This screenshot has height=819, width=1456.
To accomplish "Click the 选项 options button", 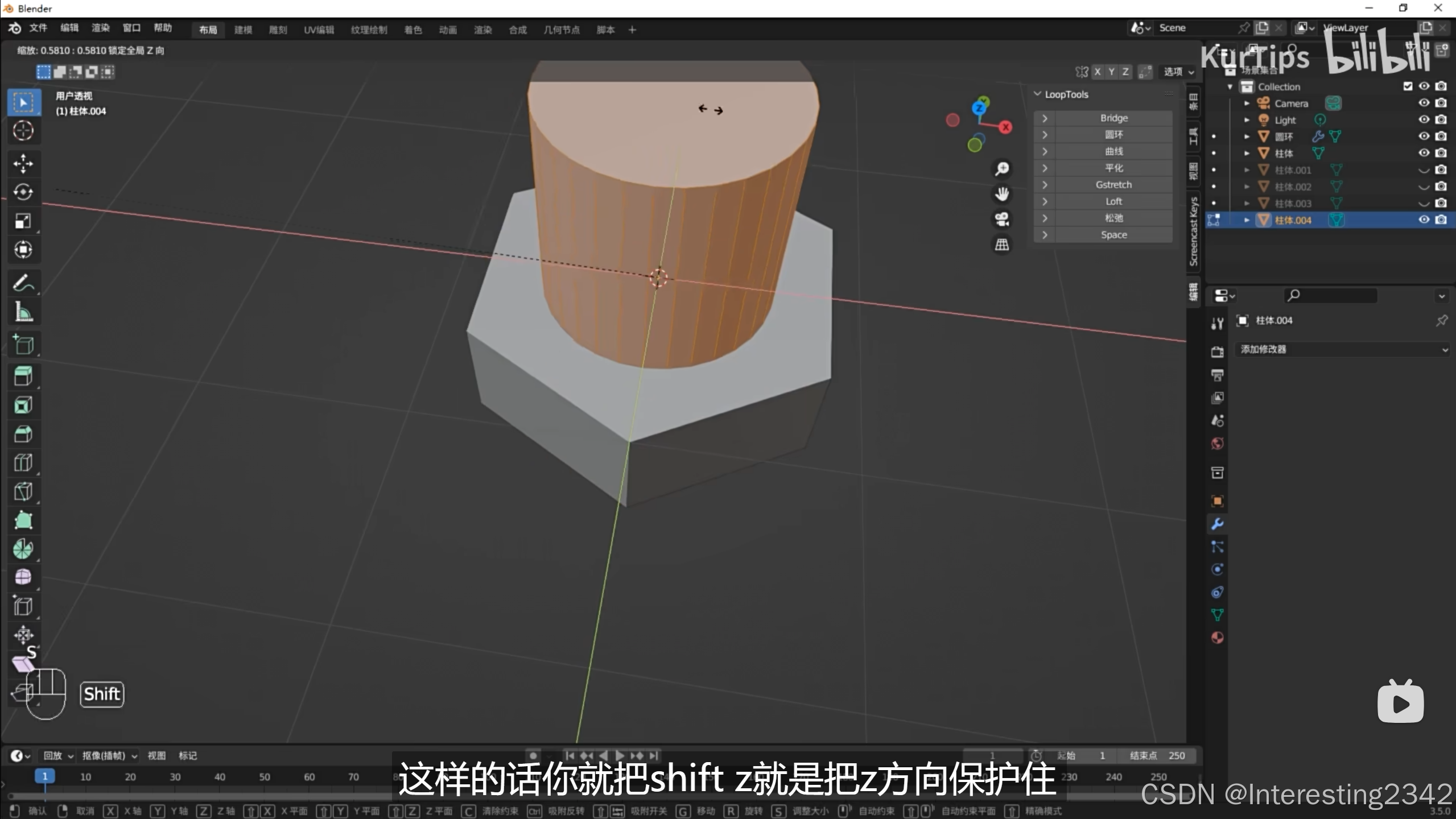I will 1178,72.
